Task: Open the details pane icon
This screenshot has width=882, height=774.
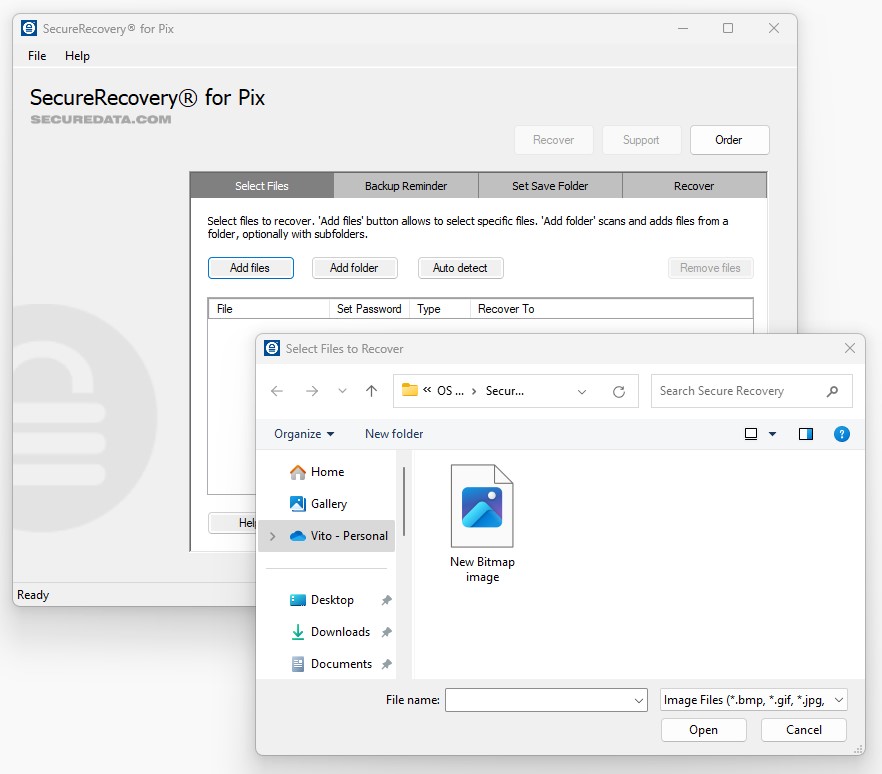Action: 805,434
